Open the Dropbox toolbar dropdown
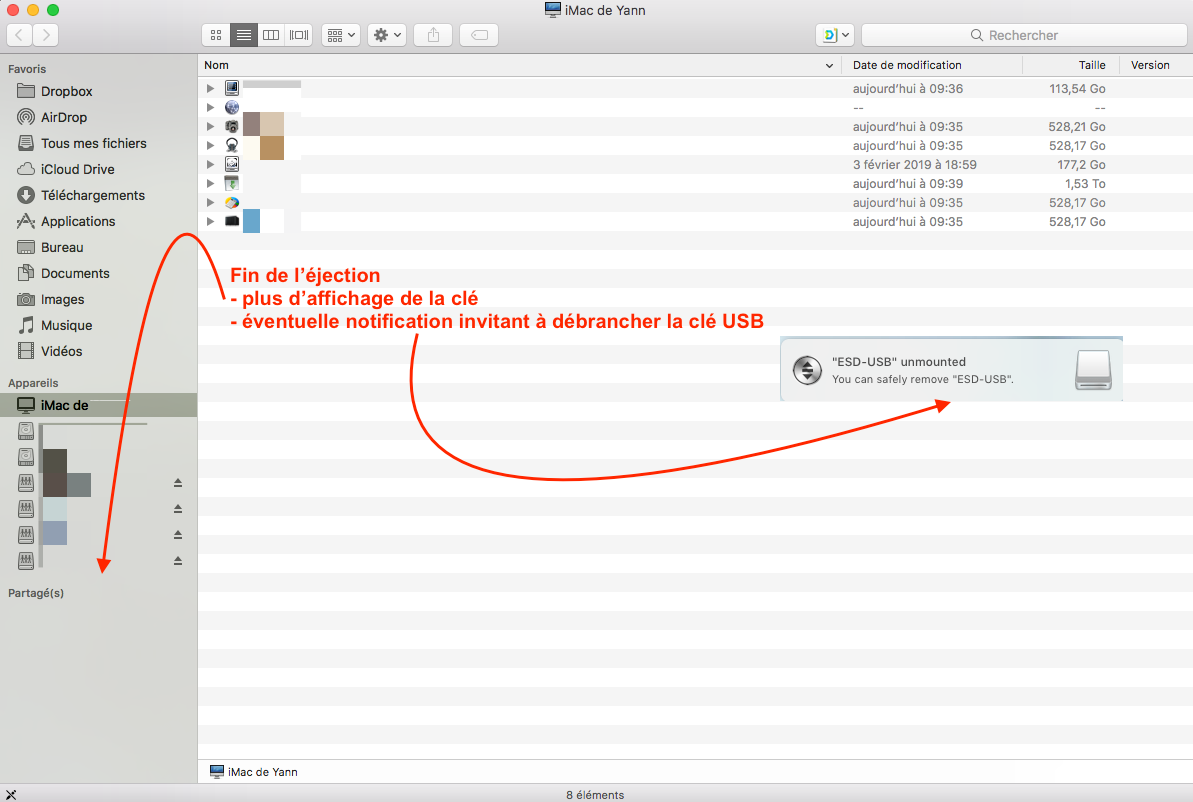 tap(834, 35)
